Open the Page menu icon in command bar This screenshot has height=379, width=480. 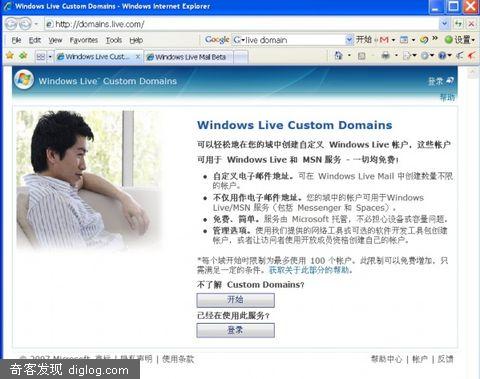[x=409, y=56]
